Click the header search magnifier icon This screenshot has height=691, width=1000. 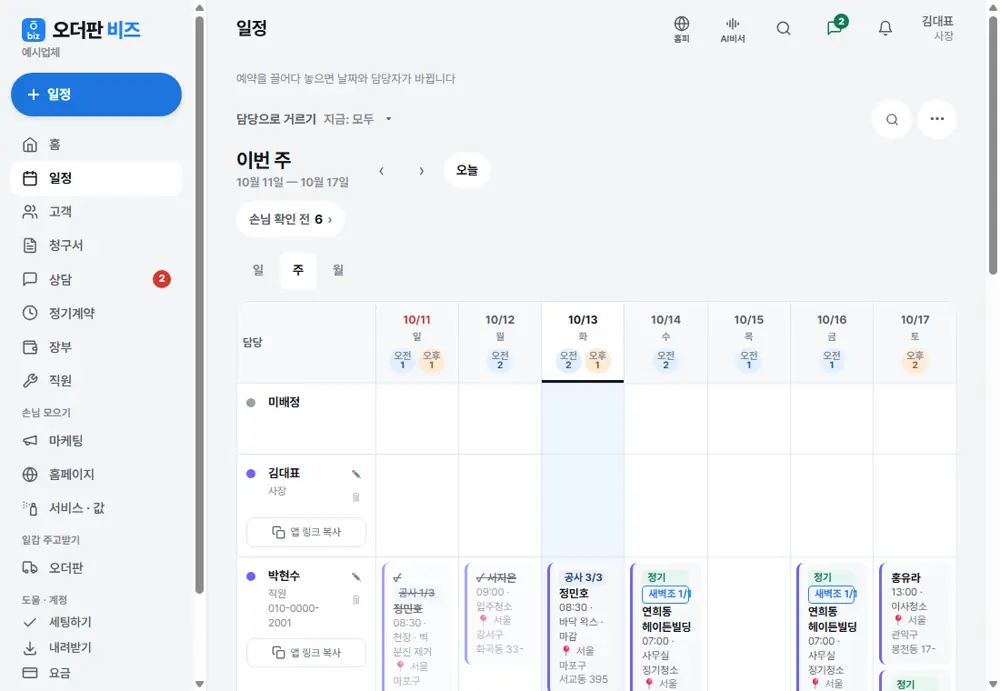783,29
